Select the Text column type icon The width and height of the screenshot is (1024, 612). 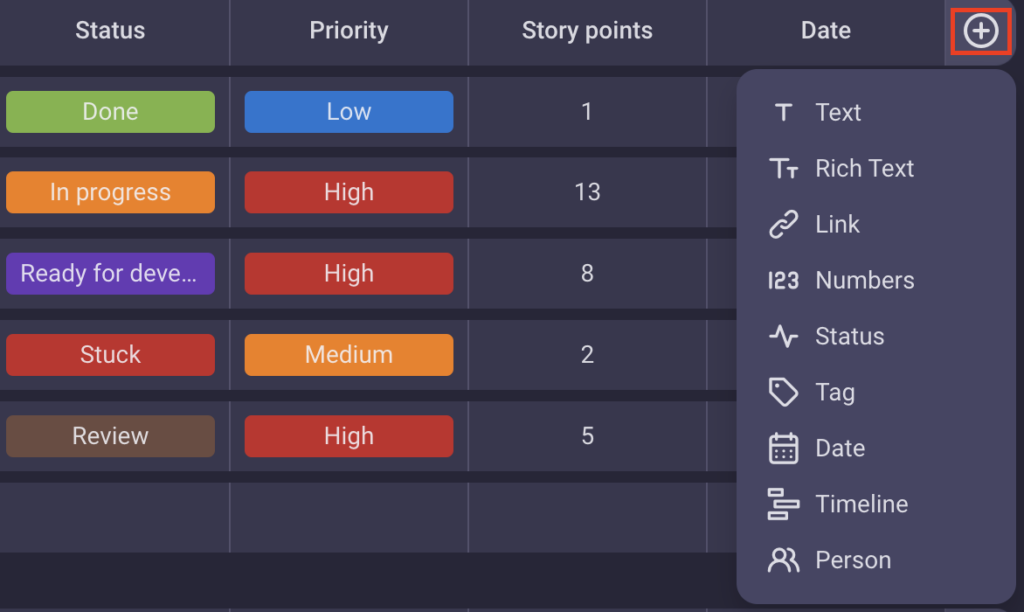[x=783, y=112]
